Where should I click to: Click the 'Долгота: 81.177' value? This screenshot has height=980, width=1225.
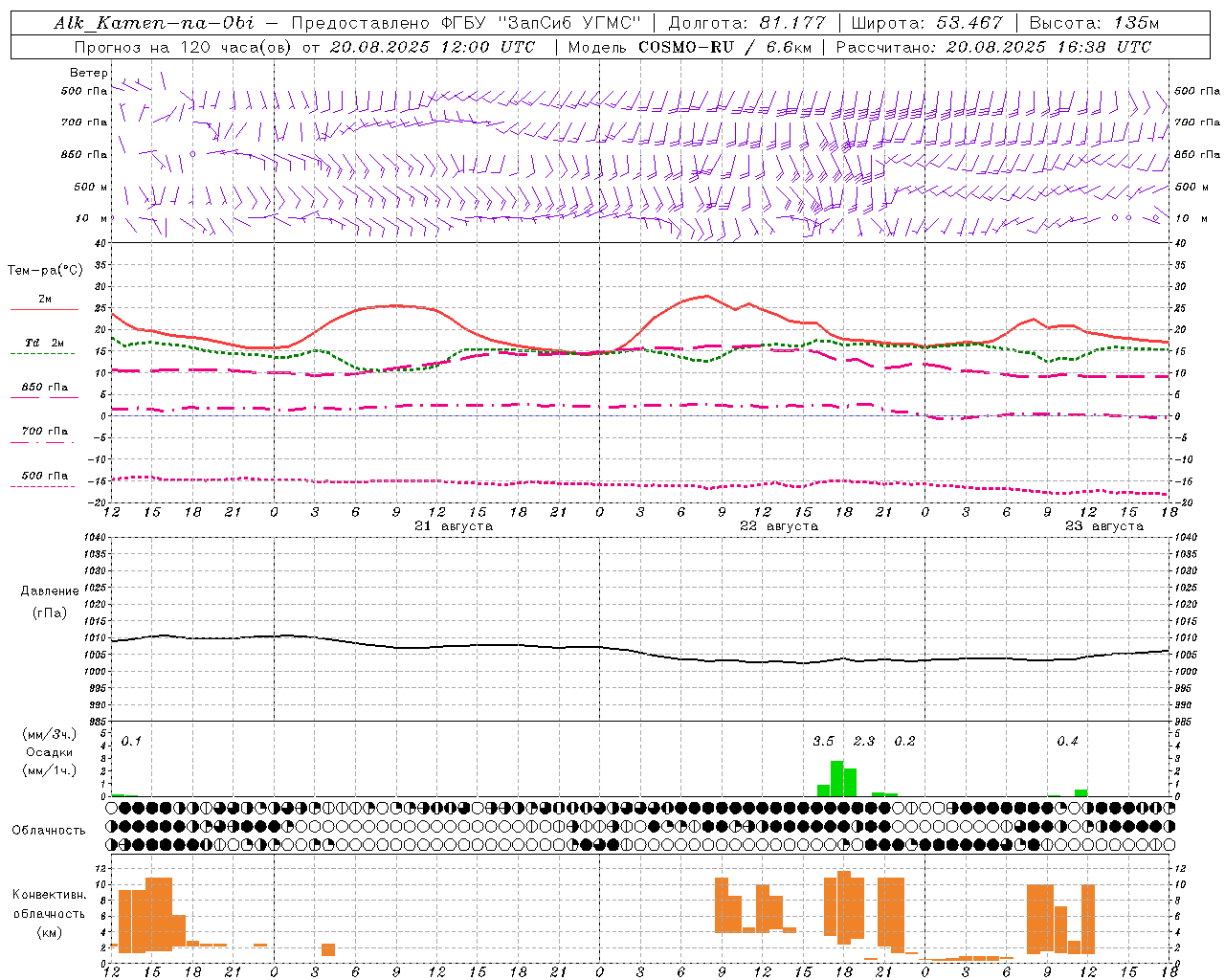[x=747, y=23]
